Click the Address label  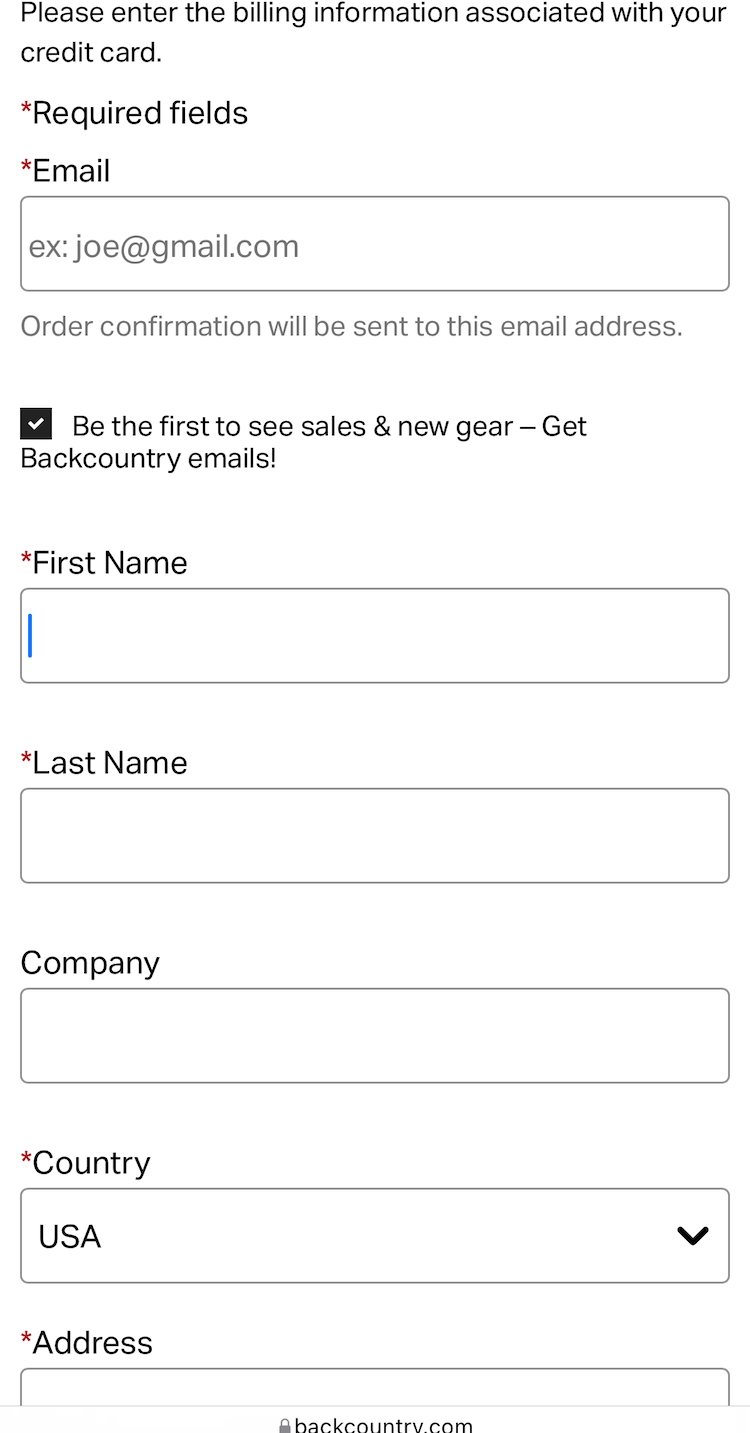pos(92,1343)
